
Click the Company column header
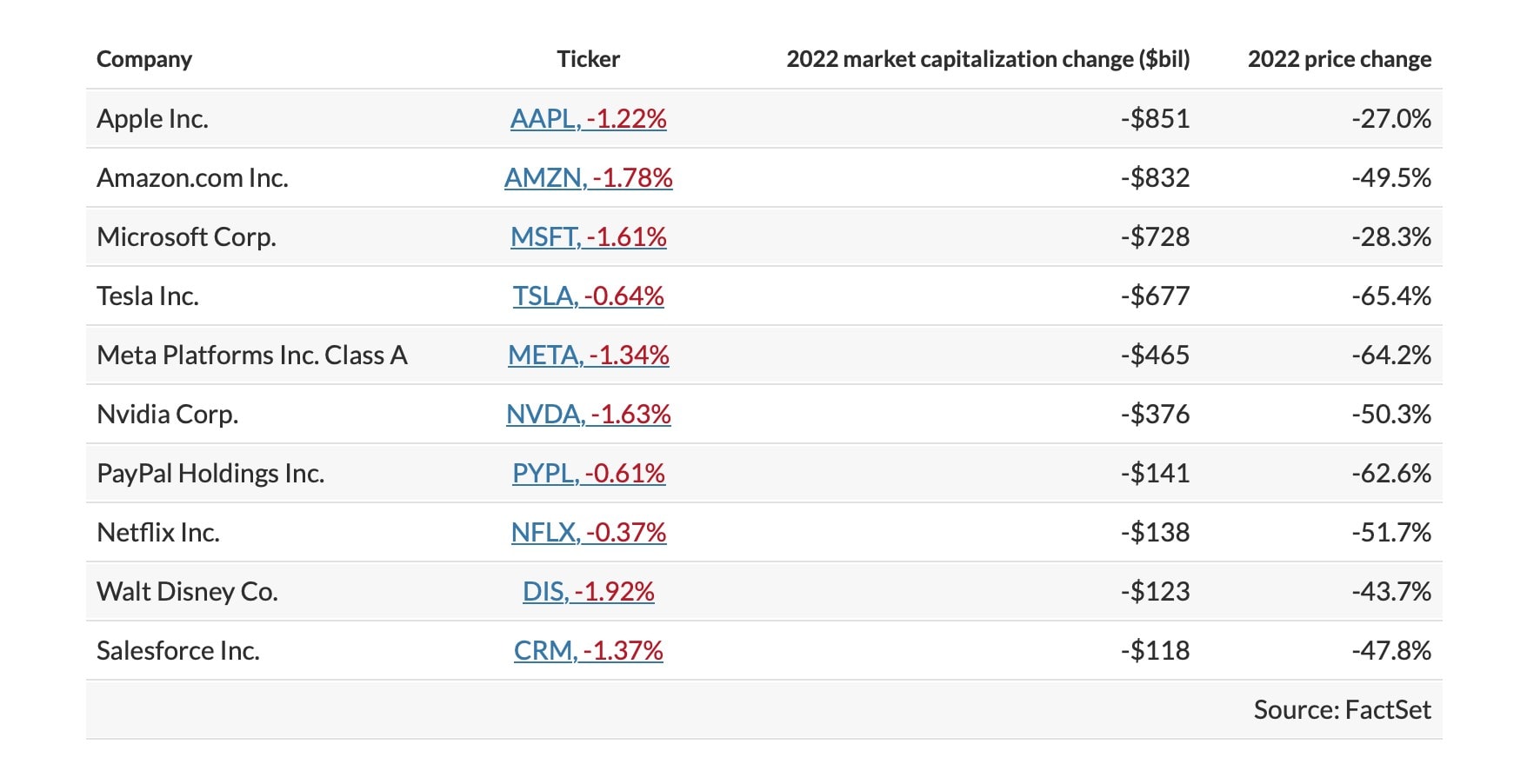[x=144, y=59]
